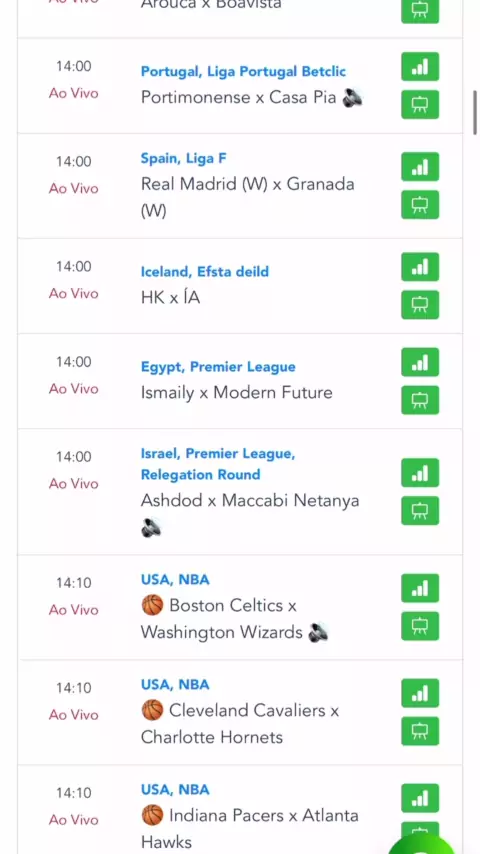Open Spain, Liga F league link
The image size is (480, 854).
click(x=183, y=158)
